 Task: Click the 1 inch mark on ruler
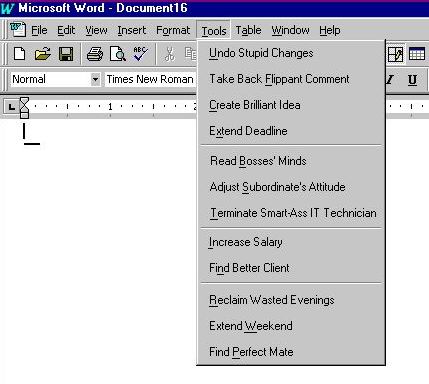point(110,107)
